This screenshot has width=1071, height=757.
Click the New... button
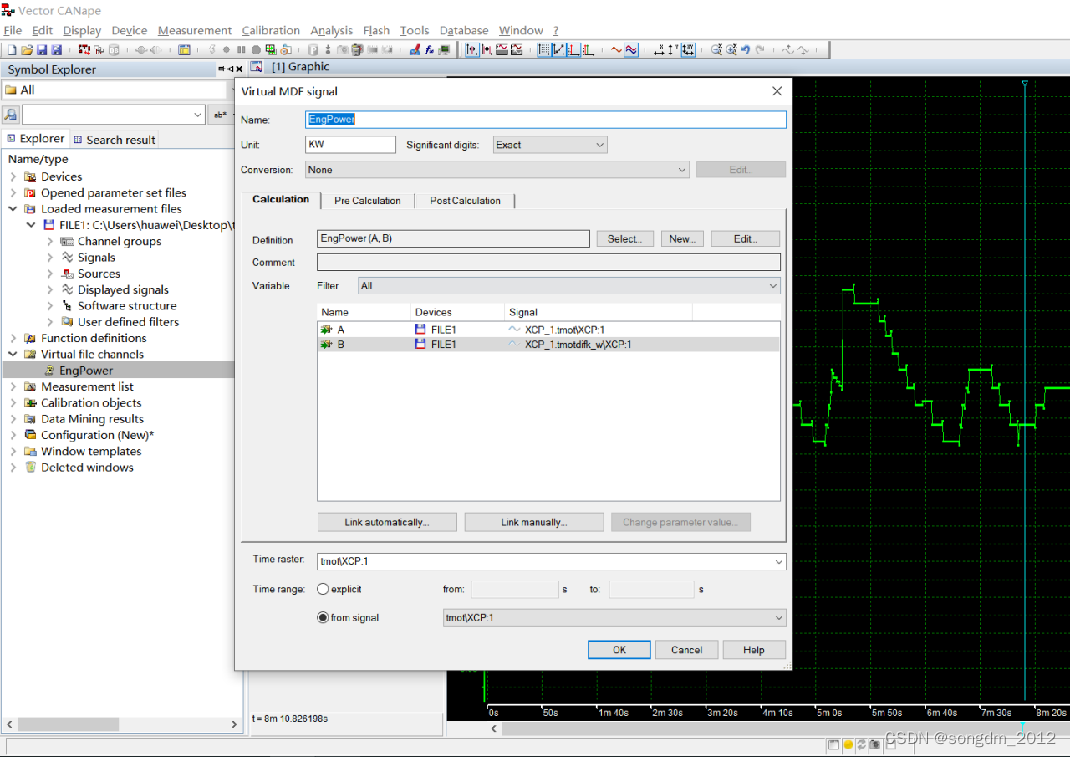coord(682,238)
